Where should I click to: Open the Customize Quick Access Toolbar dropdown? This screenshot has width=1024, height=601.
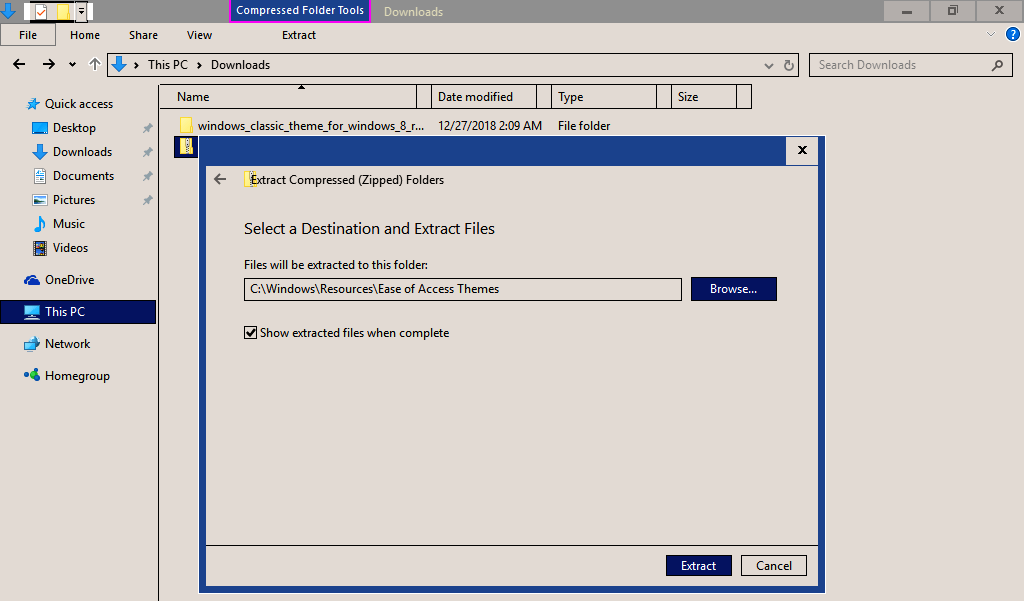pyautogui.click(x=81, y=12)
